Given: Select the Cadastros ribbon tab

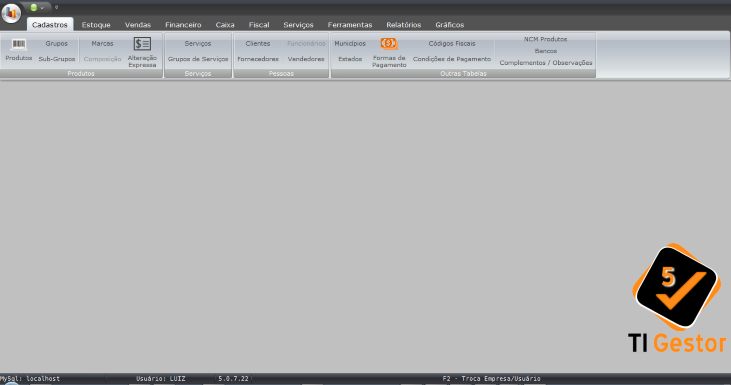Looking at the screenshot, I should pyautogui.click(x=50, y=25).
